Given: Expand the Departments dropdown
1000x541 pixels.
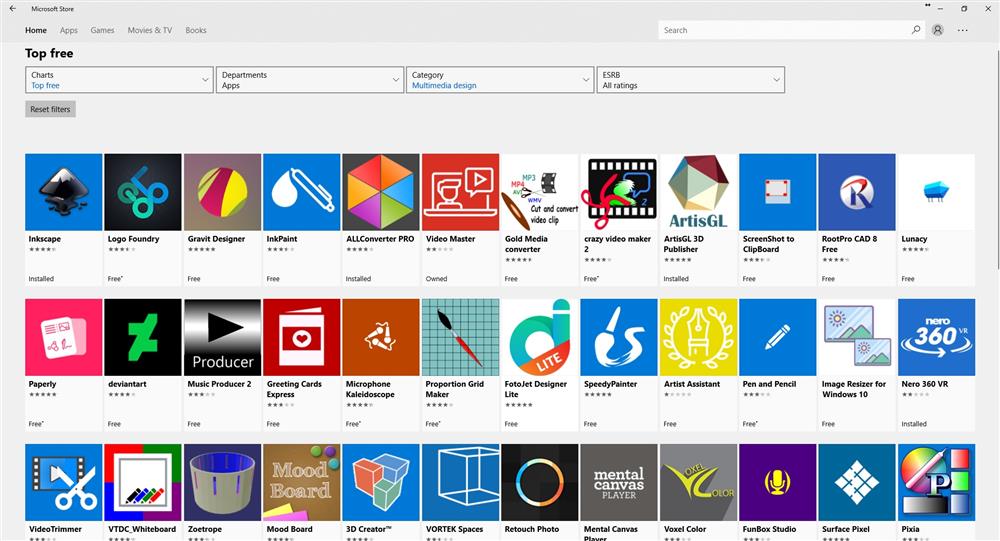Looking at the screenshot, I should [310, 80].
